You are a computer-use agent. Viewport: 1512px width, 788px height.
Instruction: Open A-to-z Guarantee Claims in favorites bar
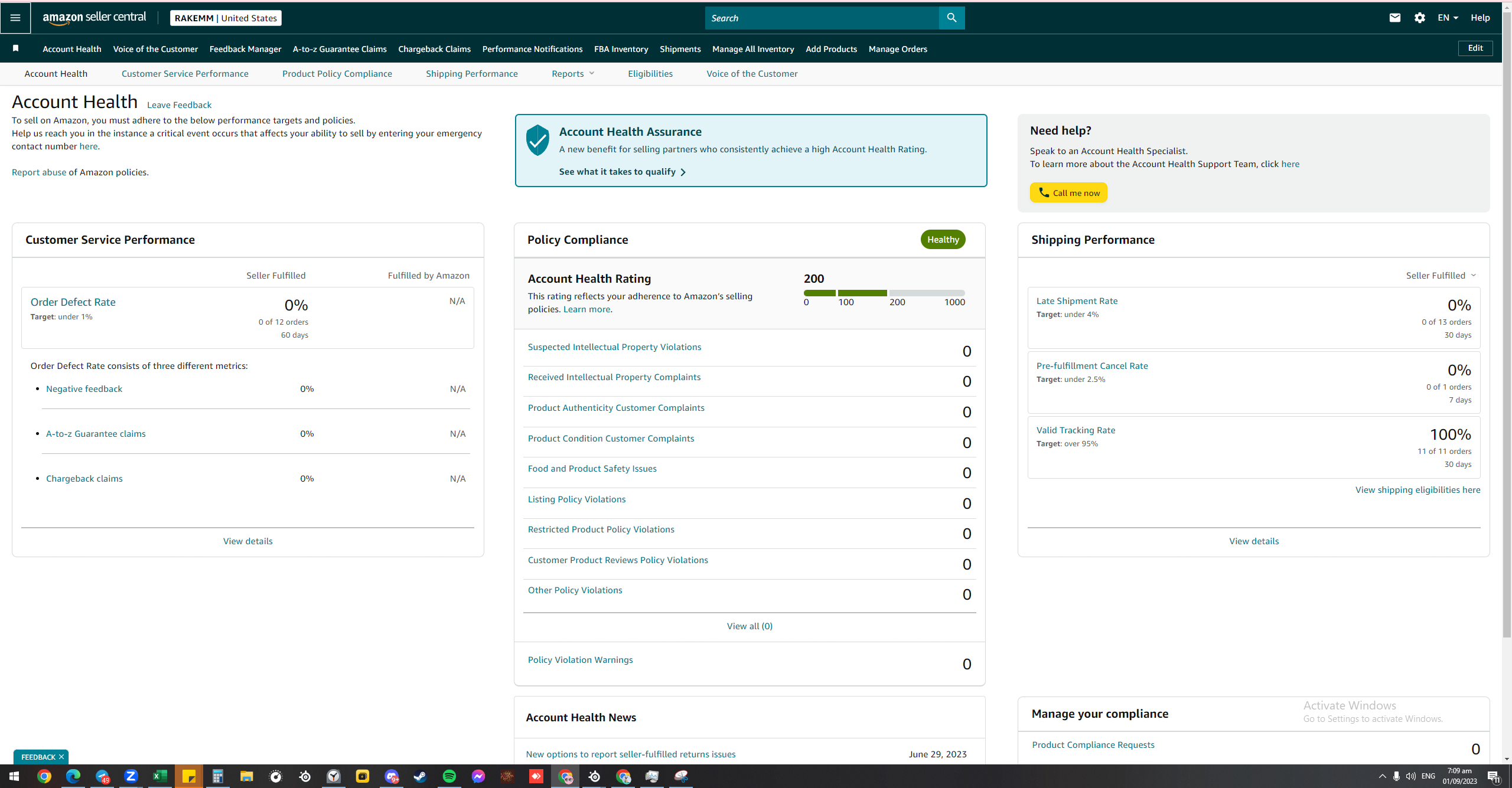[x=340, y=49]
